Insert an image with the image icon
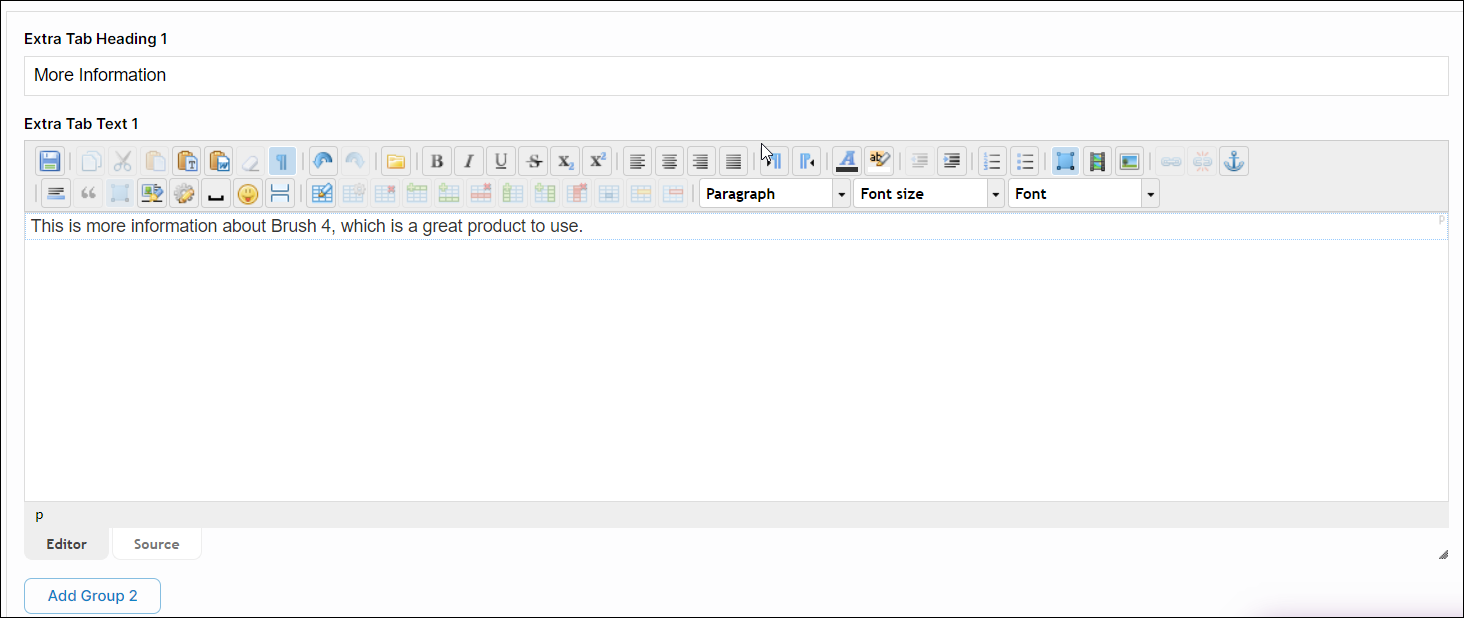Viewport: 1464px width, 618px height. 1129,160
